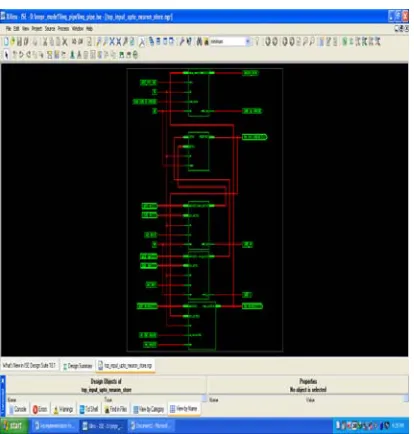Screen dimensions: 414x434
Task: Click the Cut scissors toolbar icon
Action: pyautogui.click(x=45, y=42)
